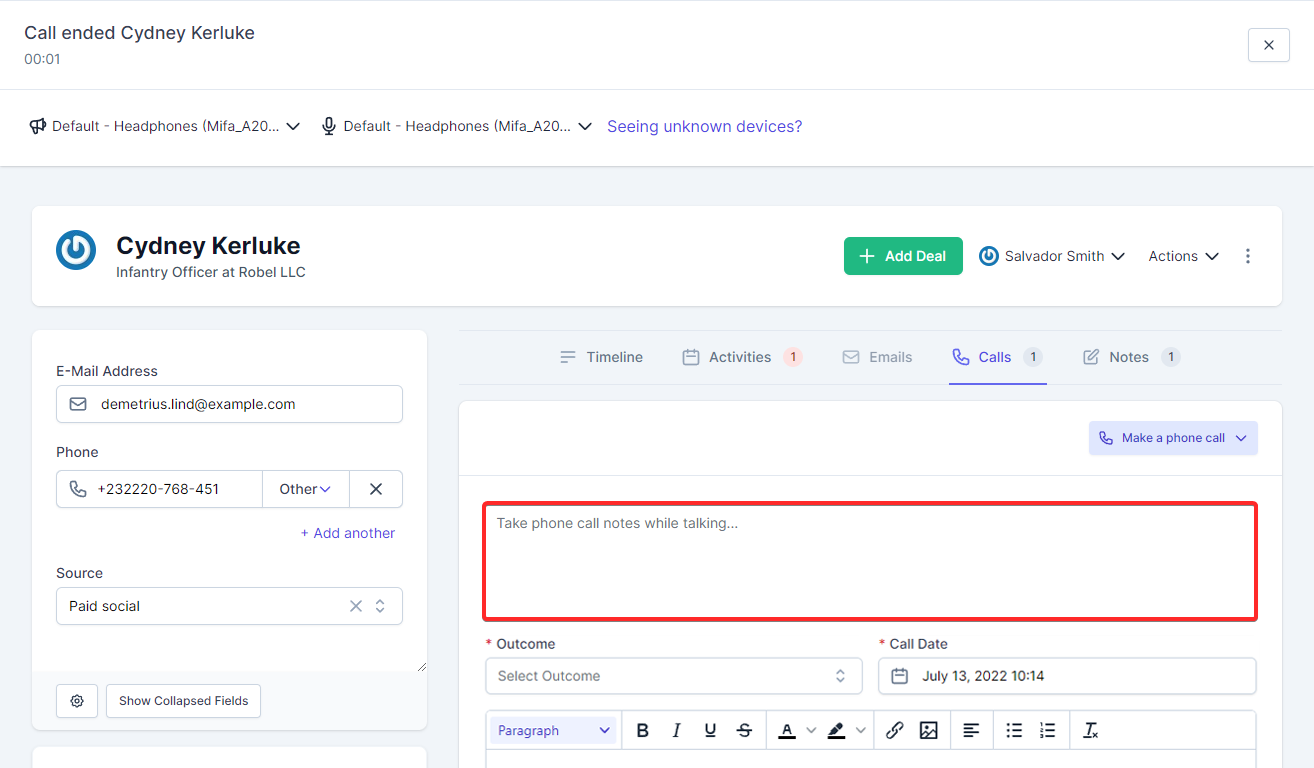Apply italic formatting in editor

[677, 731]
